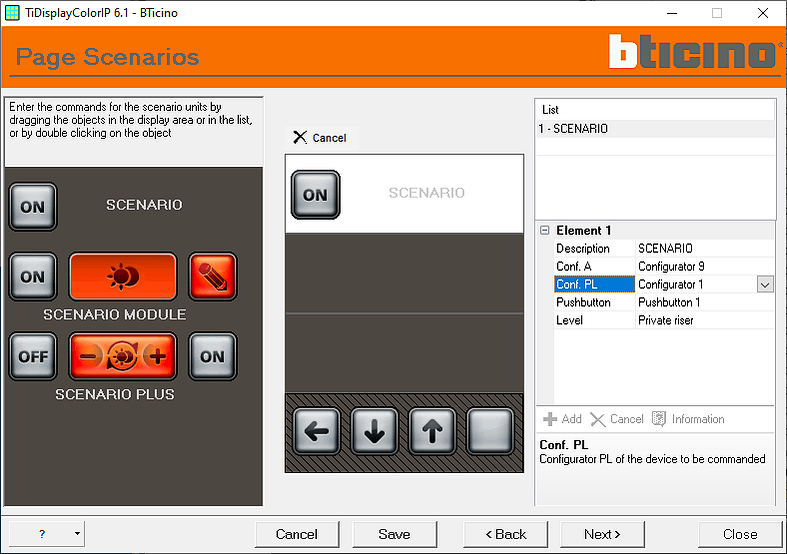787x554 pixels.
Task: Click the left arrow display button
Action: 317,431
